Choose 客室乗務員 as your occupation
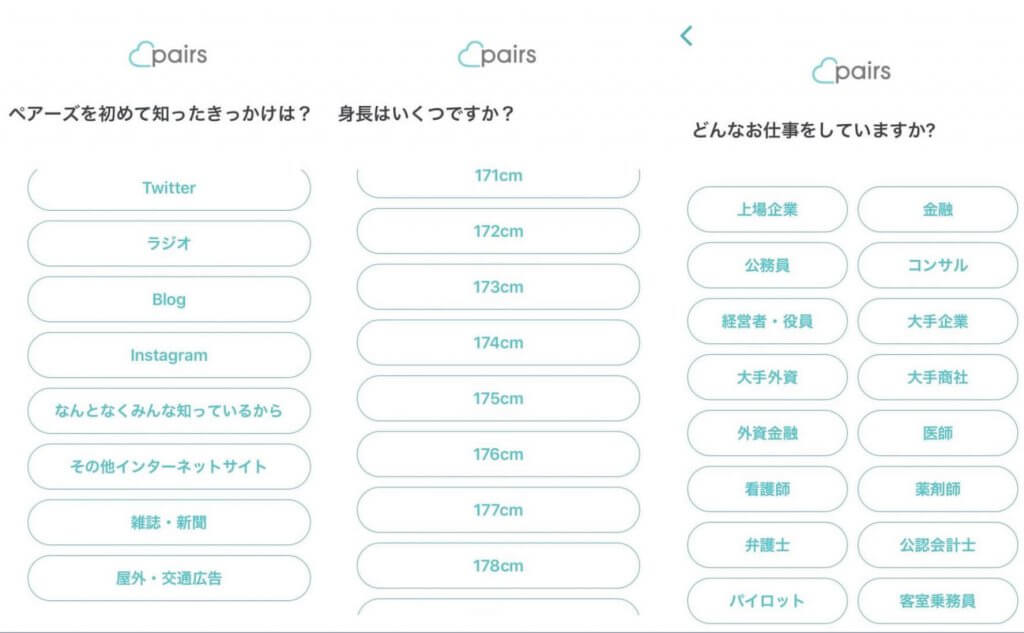The image size is (1024, 633). [x=936, y=601]
